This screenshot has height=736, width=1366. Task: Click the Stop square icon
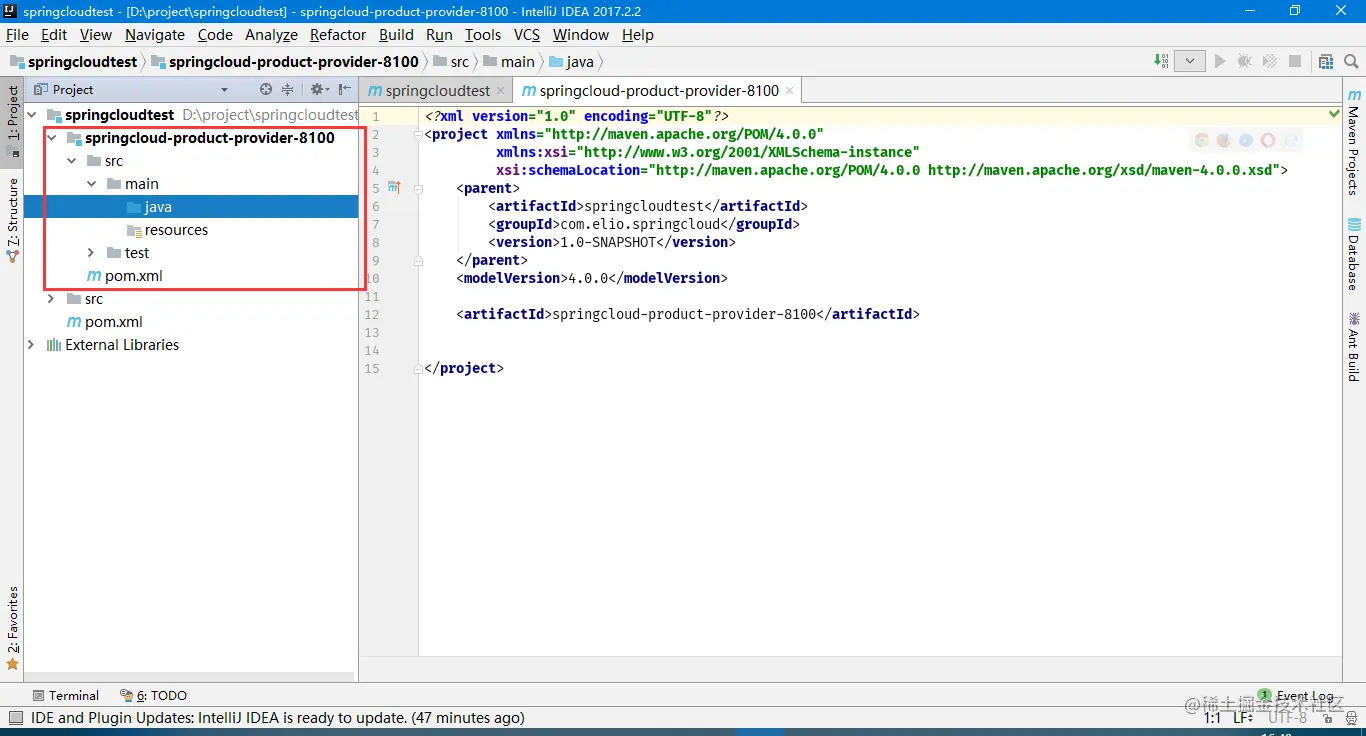point(1295,61)
